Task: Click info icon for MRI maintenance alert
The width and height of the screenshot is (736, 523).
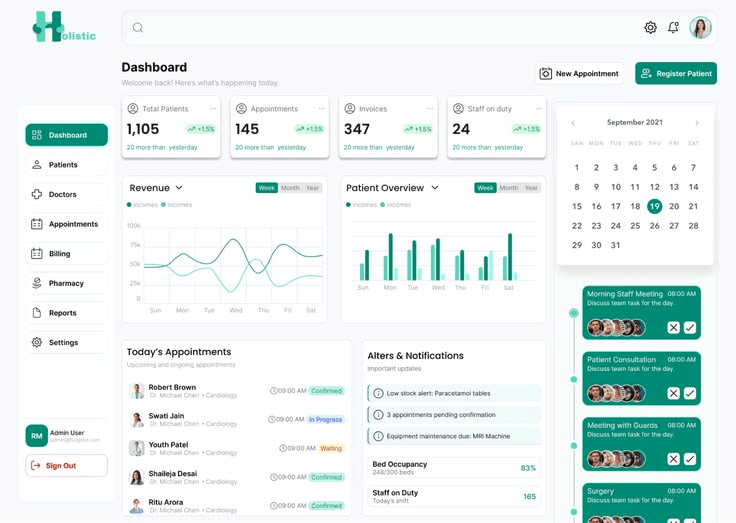Action: 378,436
